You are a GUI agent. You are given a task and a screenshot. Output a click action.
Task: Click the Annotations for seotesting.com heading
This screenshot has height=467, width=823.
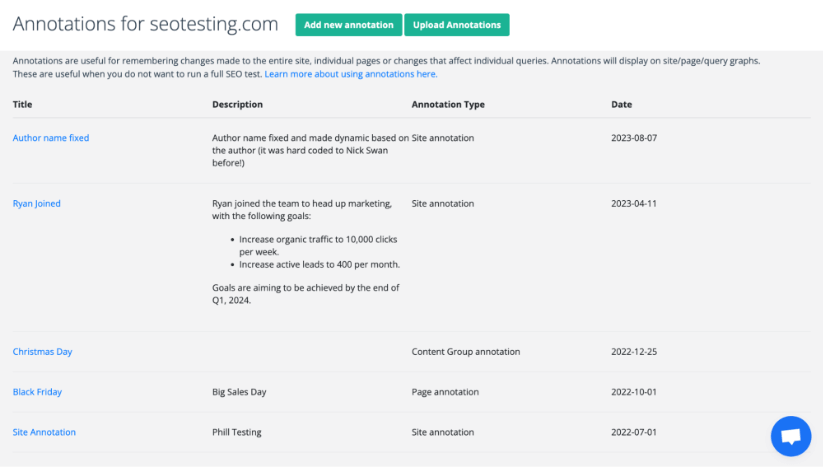(146, 24)
